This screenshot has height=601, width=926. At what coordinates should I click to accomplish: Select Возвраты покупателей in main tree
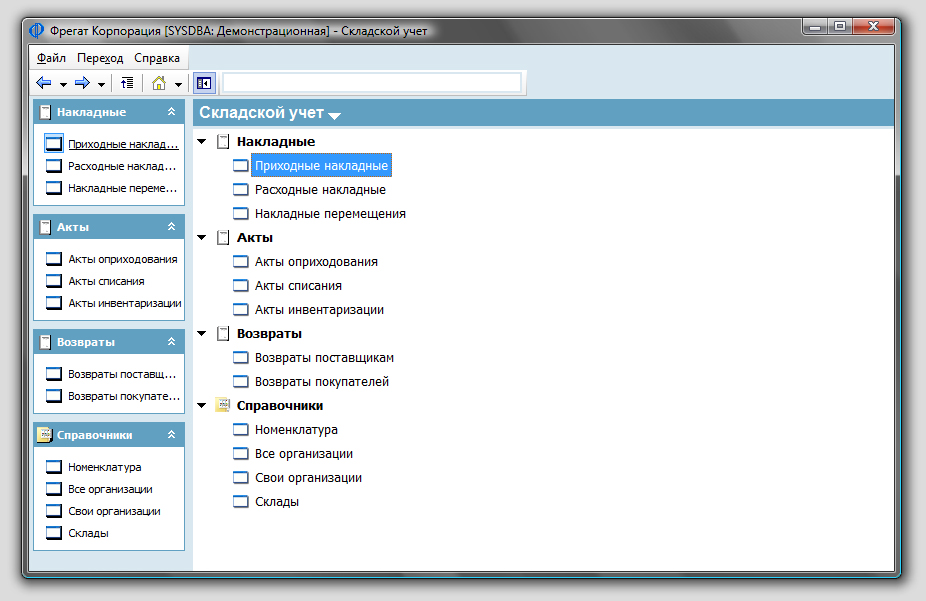click(x=322, y=381)
